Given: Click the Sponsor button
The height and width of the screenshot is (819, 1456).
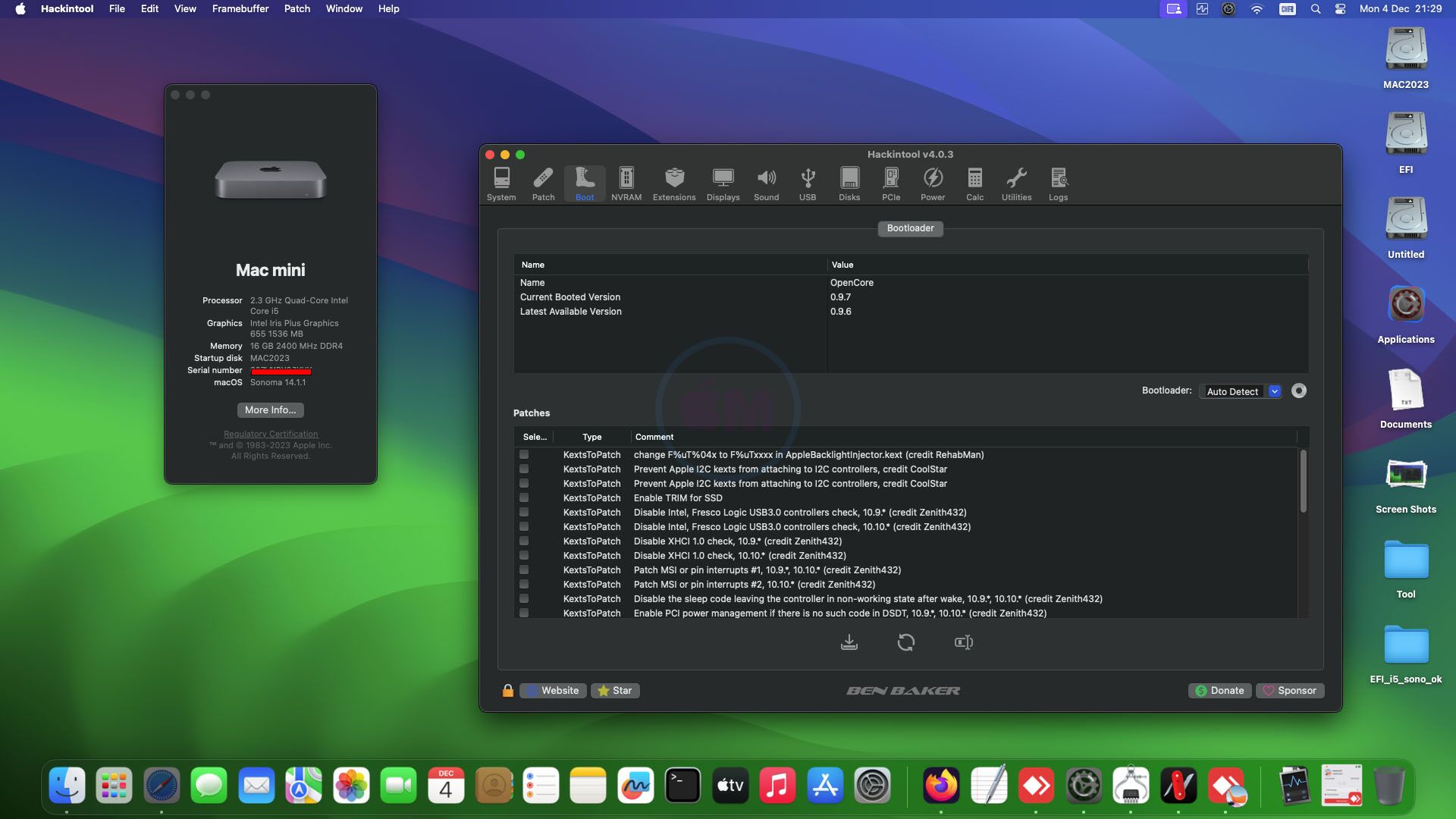Looking at the screenshot, I should point(1290,691).
